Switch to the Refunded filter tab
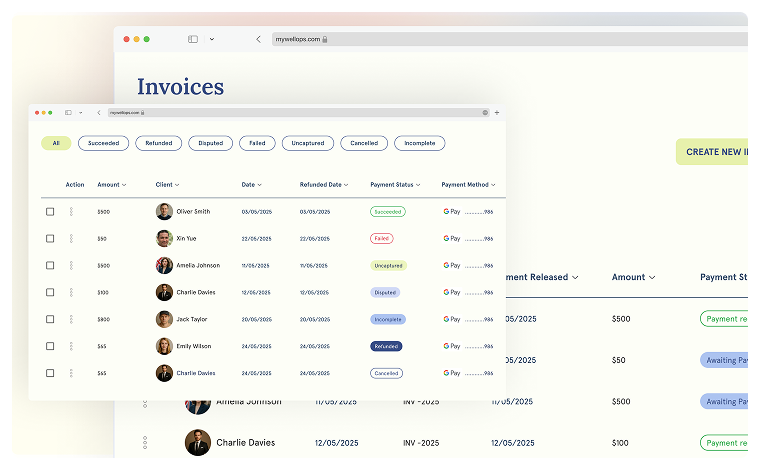 [x=158, y=143]
